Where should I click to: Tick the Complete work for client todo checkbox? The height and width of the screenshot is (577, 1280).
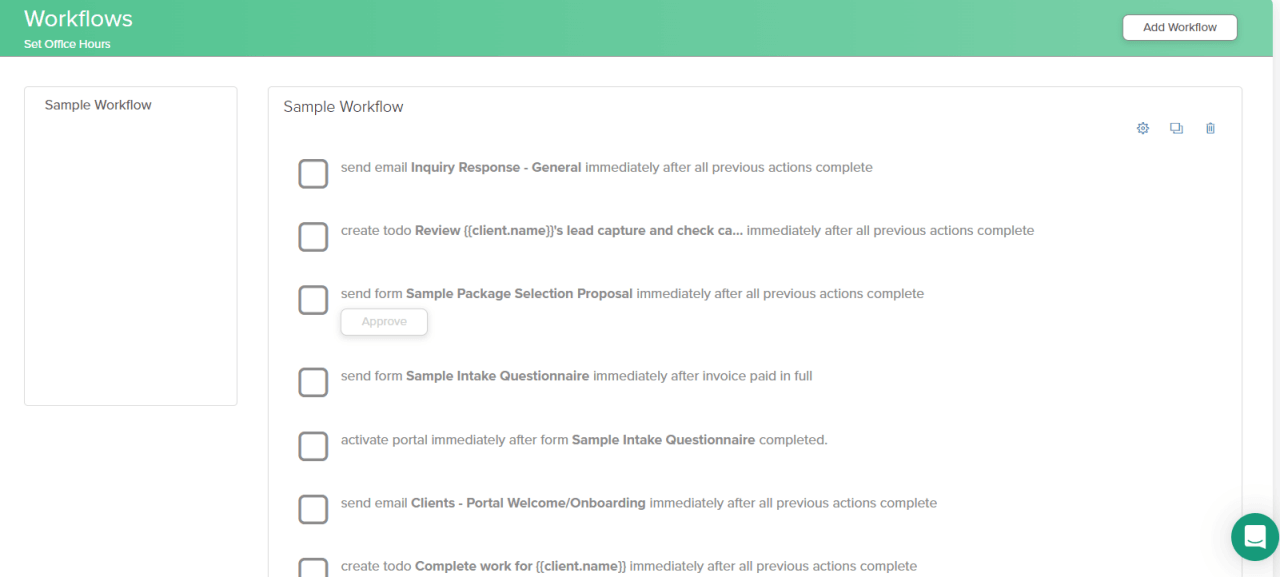tap(313, 568)
